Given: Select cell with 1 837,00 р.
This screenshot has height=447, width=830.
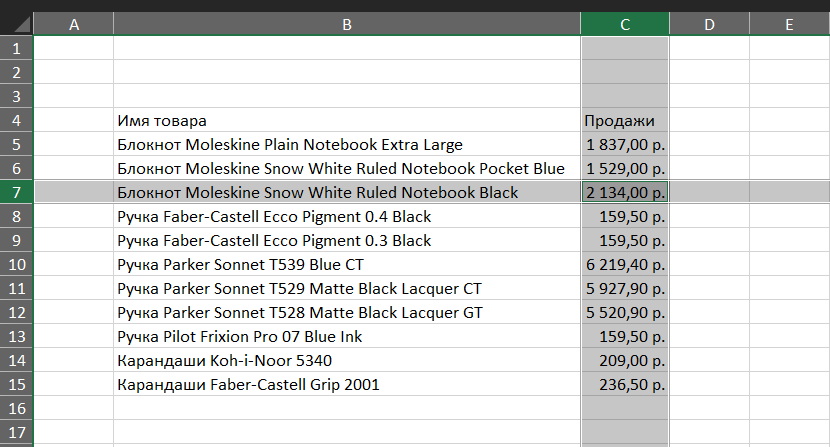Looking at the screenshot, I should pos(625,144).
